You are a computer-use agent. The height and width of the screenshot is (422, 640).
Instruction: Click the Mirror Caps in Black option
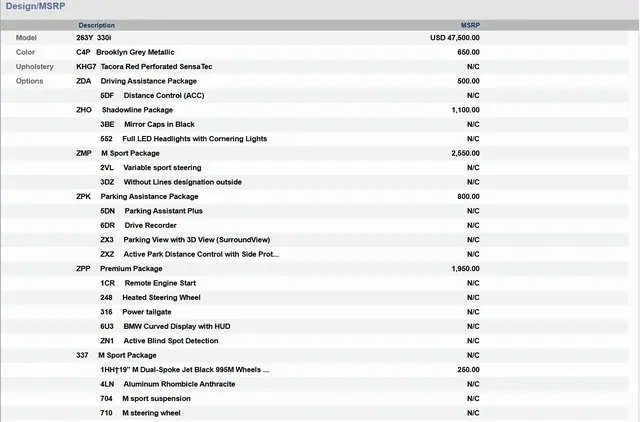click(159, 124)
